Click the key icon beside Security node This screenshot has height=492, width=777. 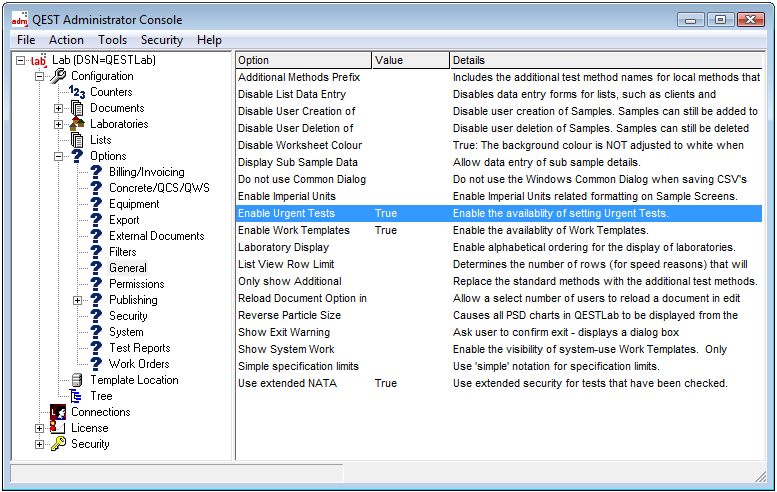coord(58,444)
